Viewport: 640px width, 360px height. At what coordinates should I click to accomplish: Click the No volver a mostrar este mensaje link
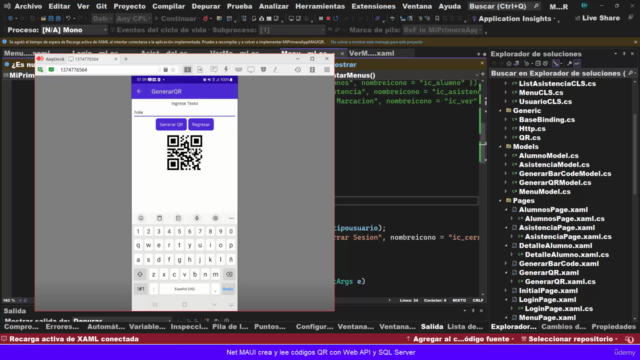(376, 42)
